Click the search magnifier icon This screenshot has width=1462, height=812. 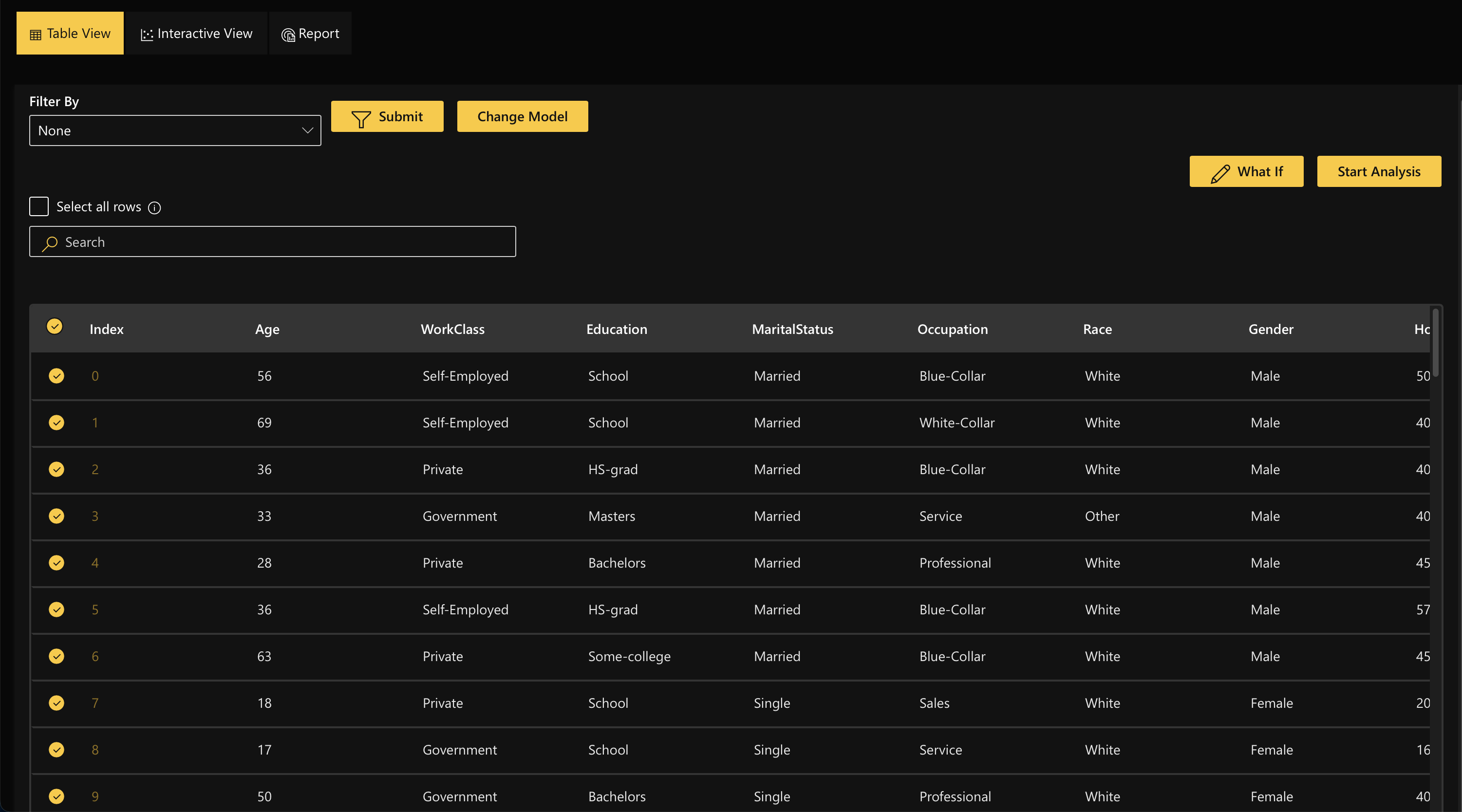click(50, 243)
